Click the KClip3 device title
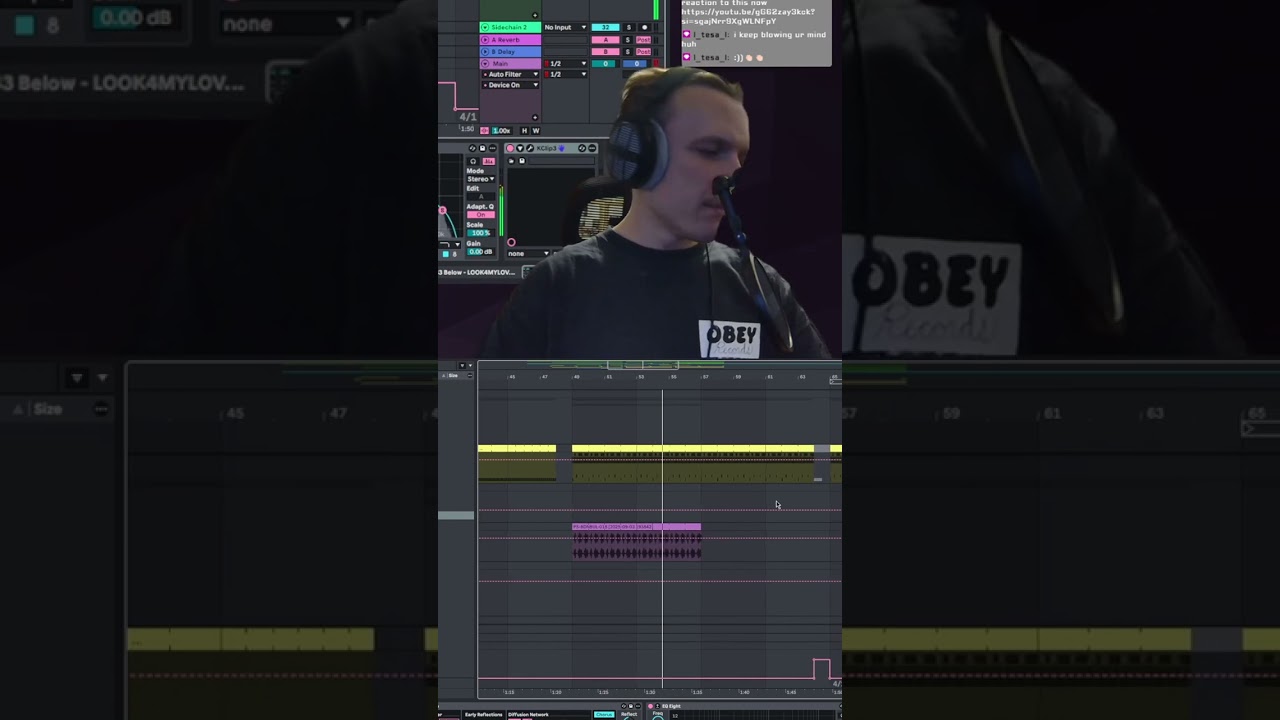This screenshot has height=720, width=1280. (546, 148)
